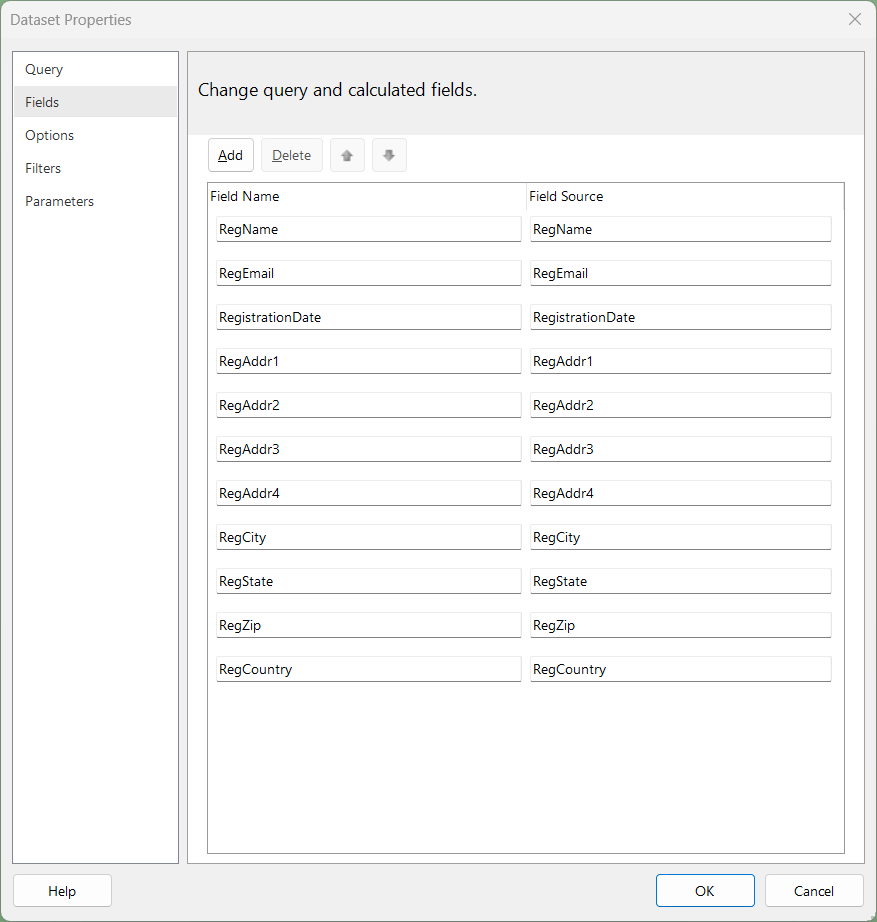The width and height of the screenshot is (877, 922).
Task: Close the Dataset Properties dialog
Action: click(x=855, y=19)
